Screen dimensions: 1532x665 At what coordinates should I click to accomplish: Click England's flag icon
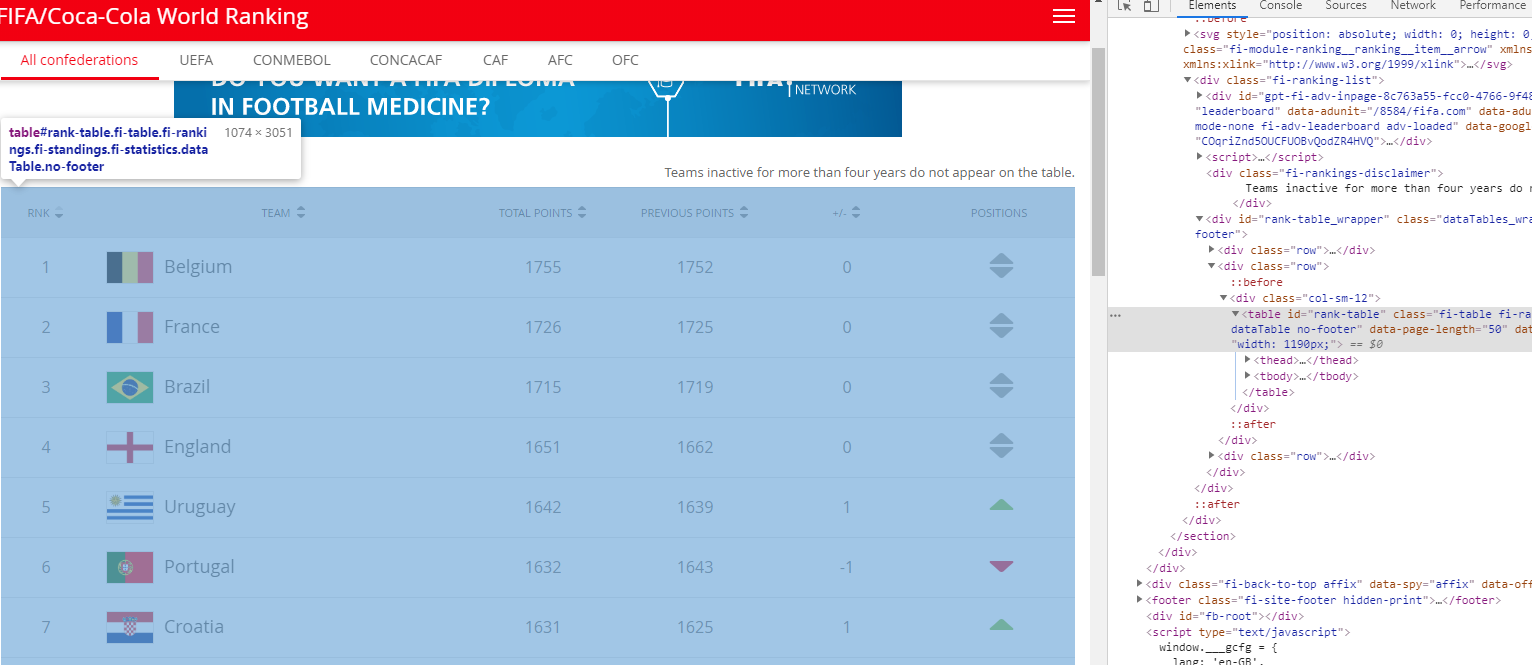click(x=130, y=447)
